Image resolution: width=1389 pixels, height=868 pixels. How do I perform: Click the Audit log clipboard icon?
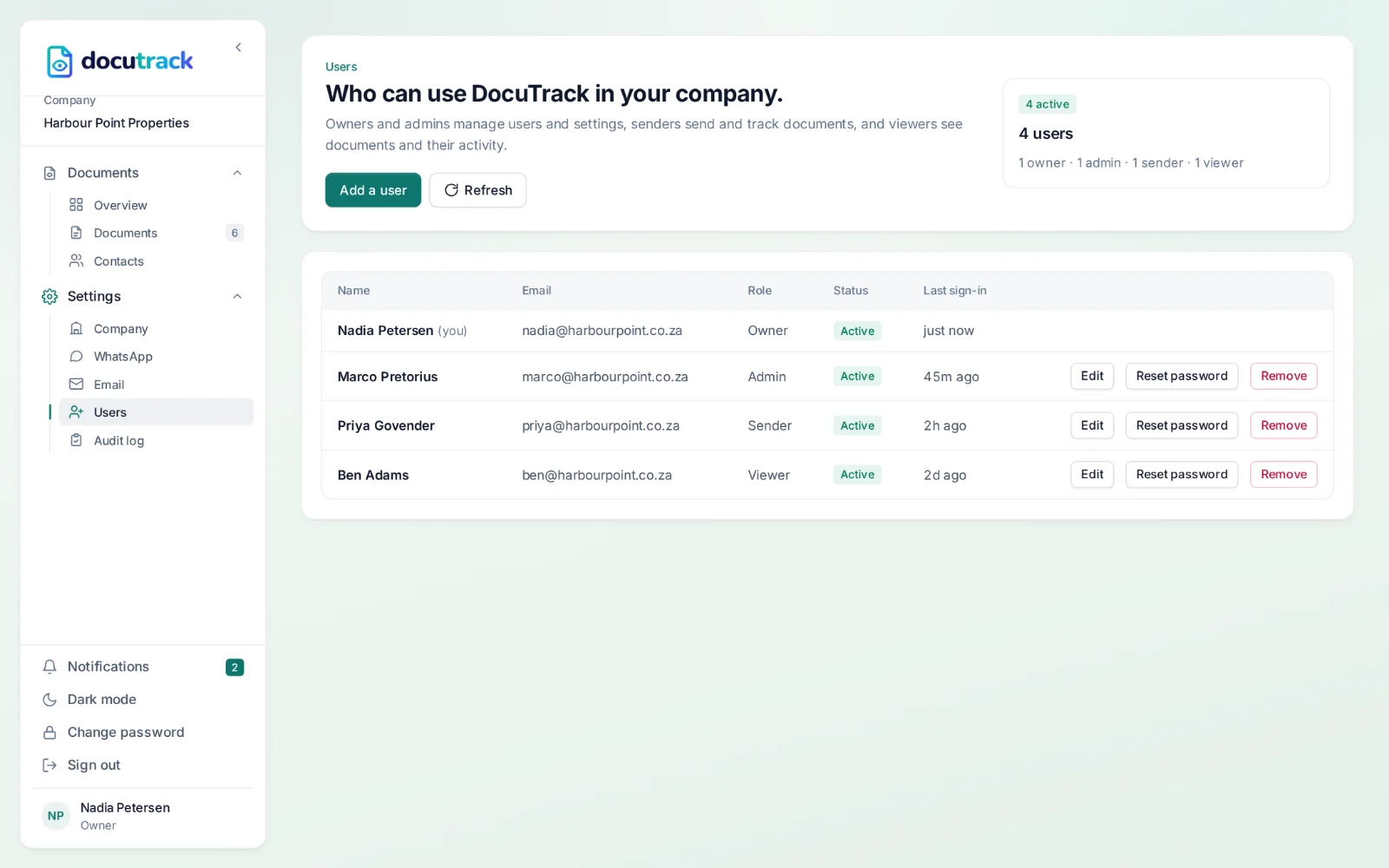tap(76, 440)
